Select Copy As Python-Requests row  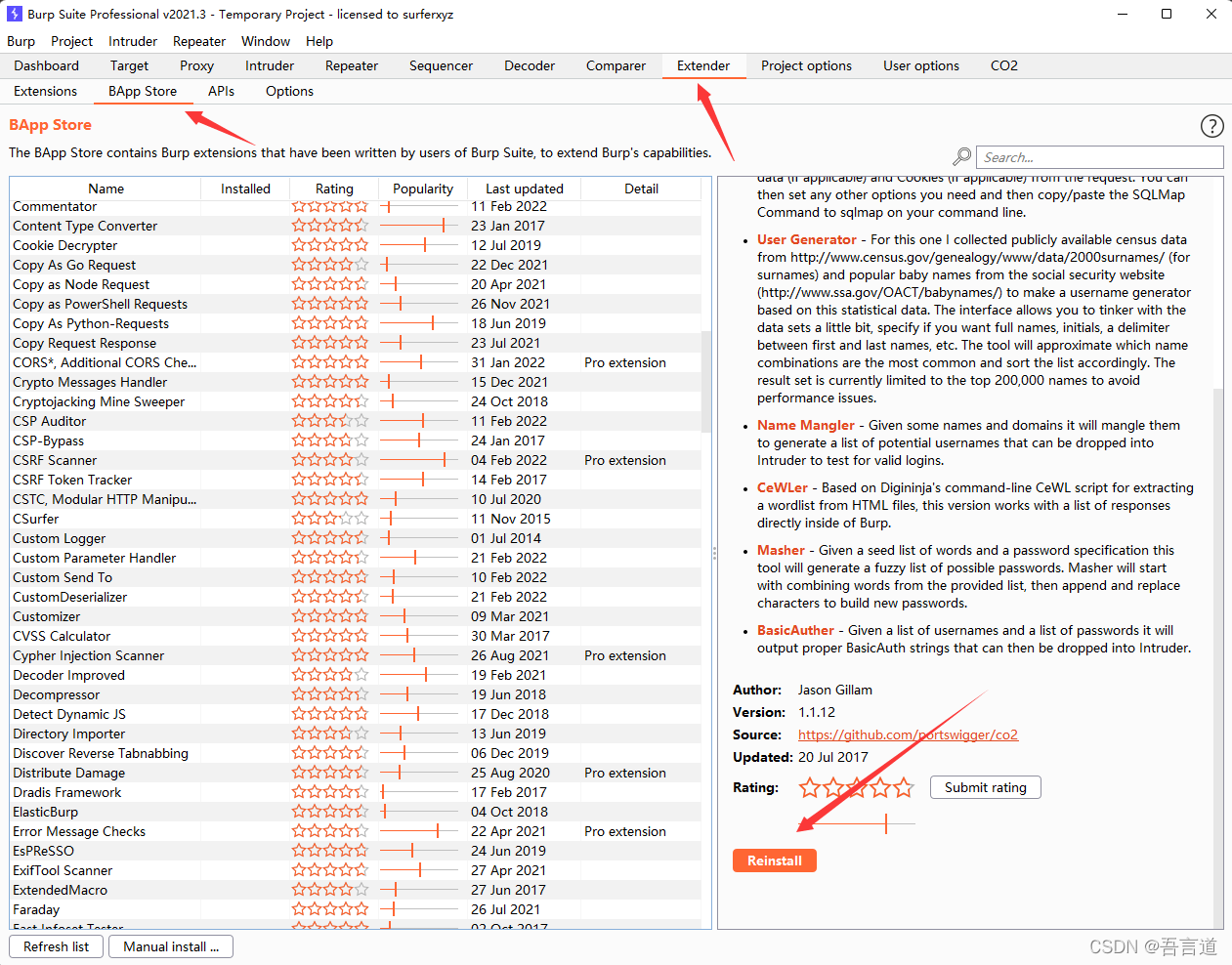(x=356, y=323)
